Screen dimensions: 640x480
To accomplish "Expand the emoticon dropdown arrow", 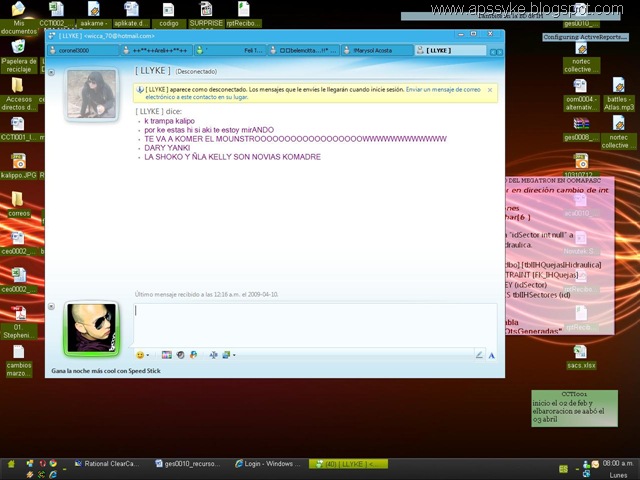I will pos(148,356).
